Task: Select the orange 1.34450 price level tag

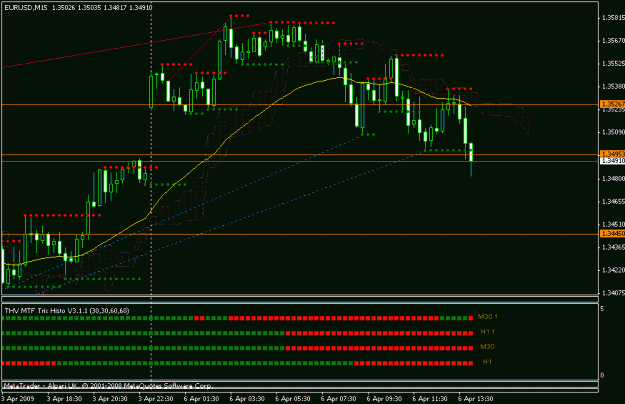Action: (613, 233)
